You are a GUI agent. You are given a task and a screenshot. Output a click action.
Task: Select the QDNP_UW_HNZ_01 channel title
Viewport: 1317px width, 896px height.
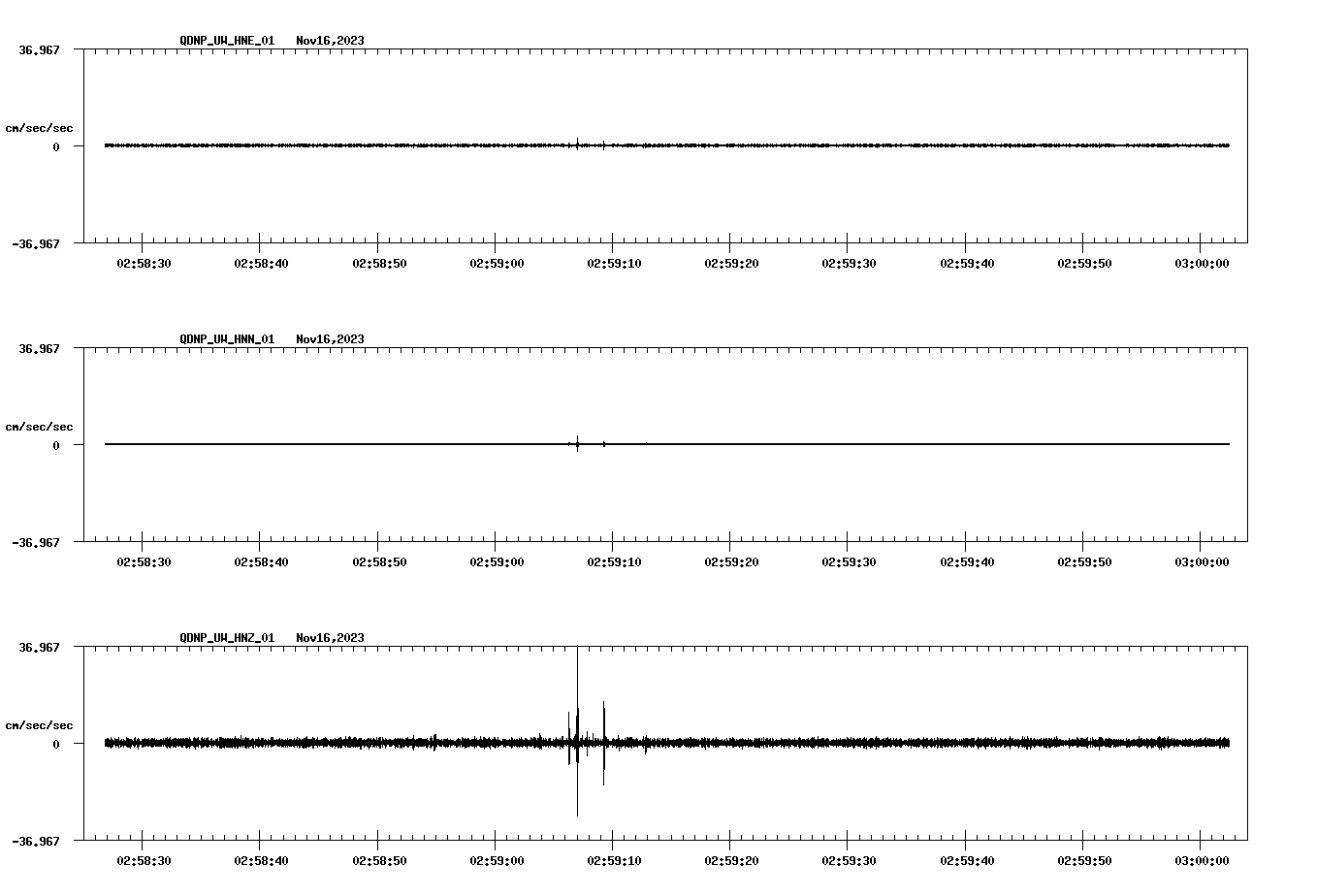(227, 638)
